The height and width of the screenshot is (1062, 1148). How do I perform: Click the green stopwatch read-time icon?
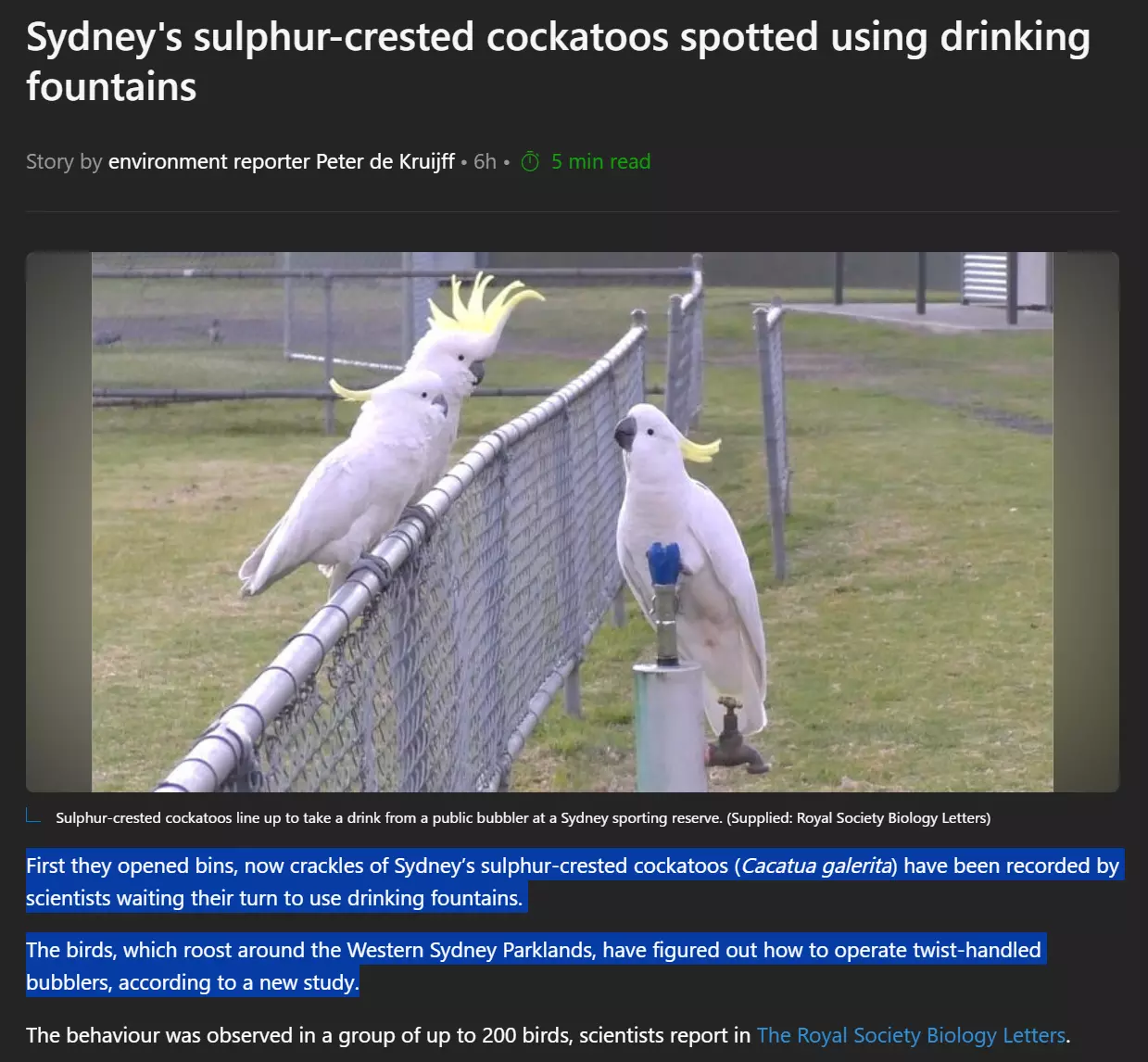click(x=530, y=162)
